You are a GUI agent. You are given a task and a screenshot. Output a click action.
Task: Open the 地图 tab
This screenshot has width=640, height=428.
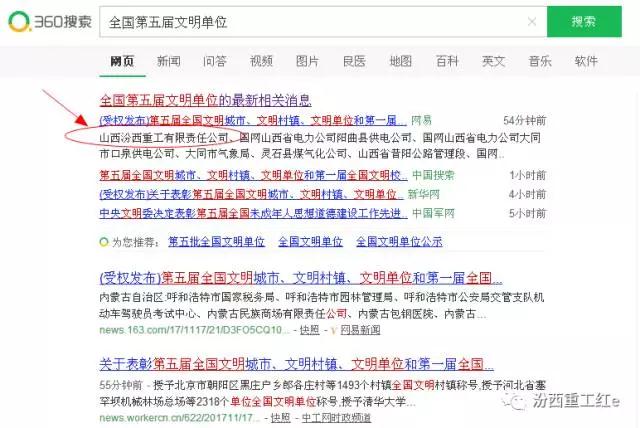pos(400,61)
